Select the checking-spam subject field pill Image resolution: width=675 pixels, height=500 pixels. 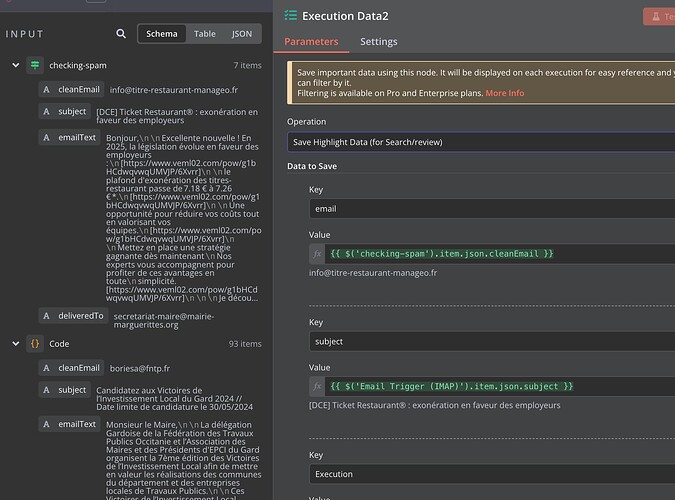(x=65, y=112)
